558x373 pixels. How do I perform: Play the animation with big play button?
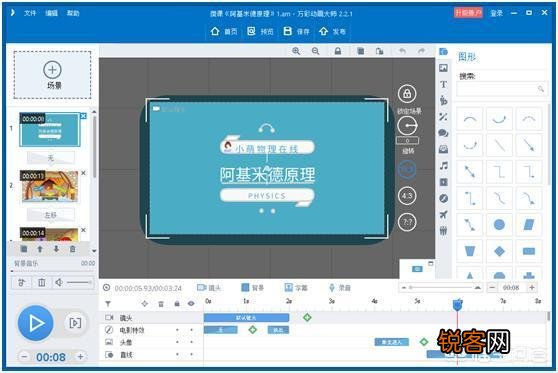click(36, 323)
